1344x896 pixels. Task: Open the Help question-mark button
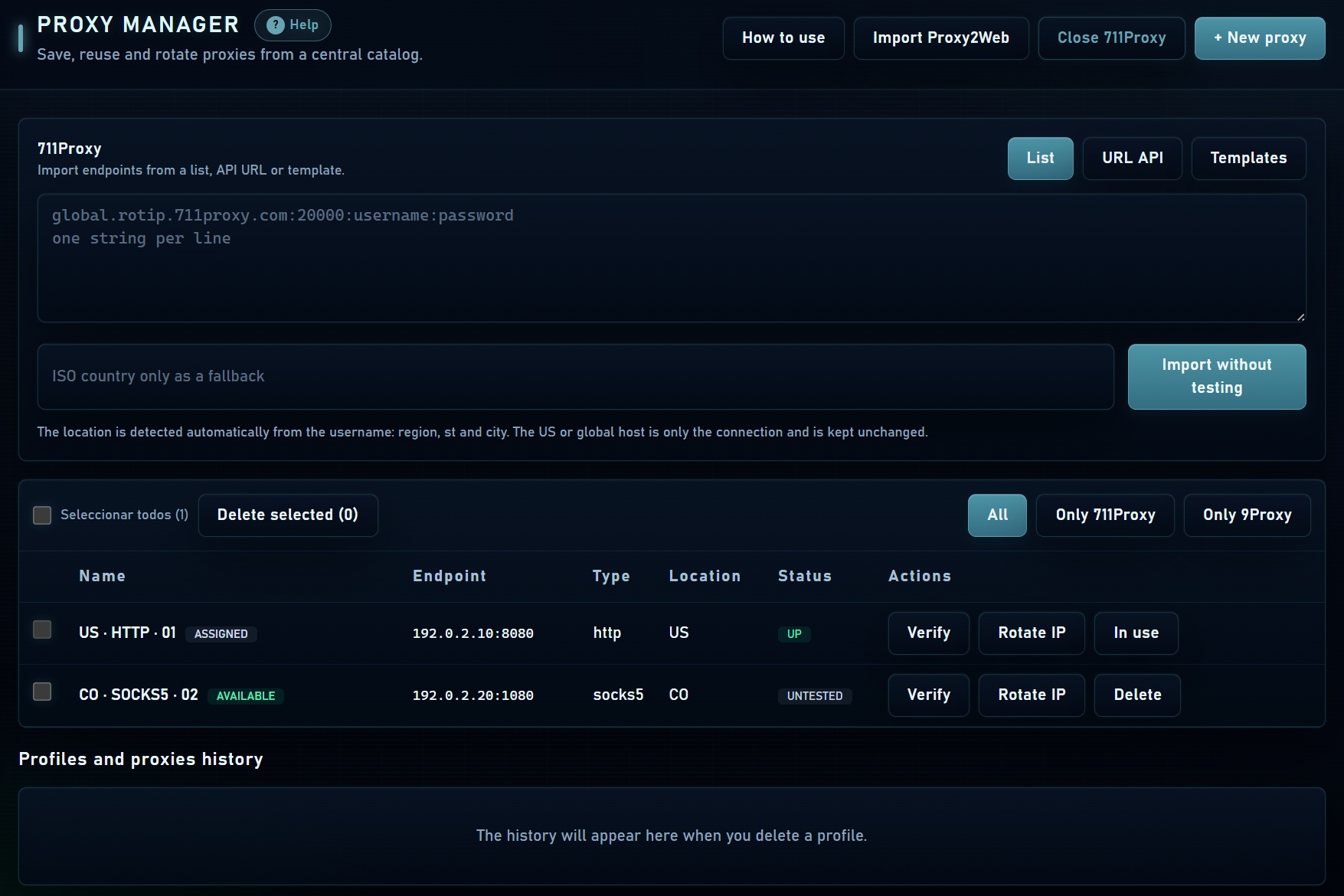[x=293, y=25]
